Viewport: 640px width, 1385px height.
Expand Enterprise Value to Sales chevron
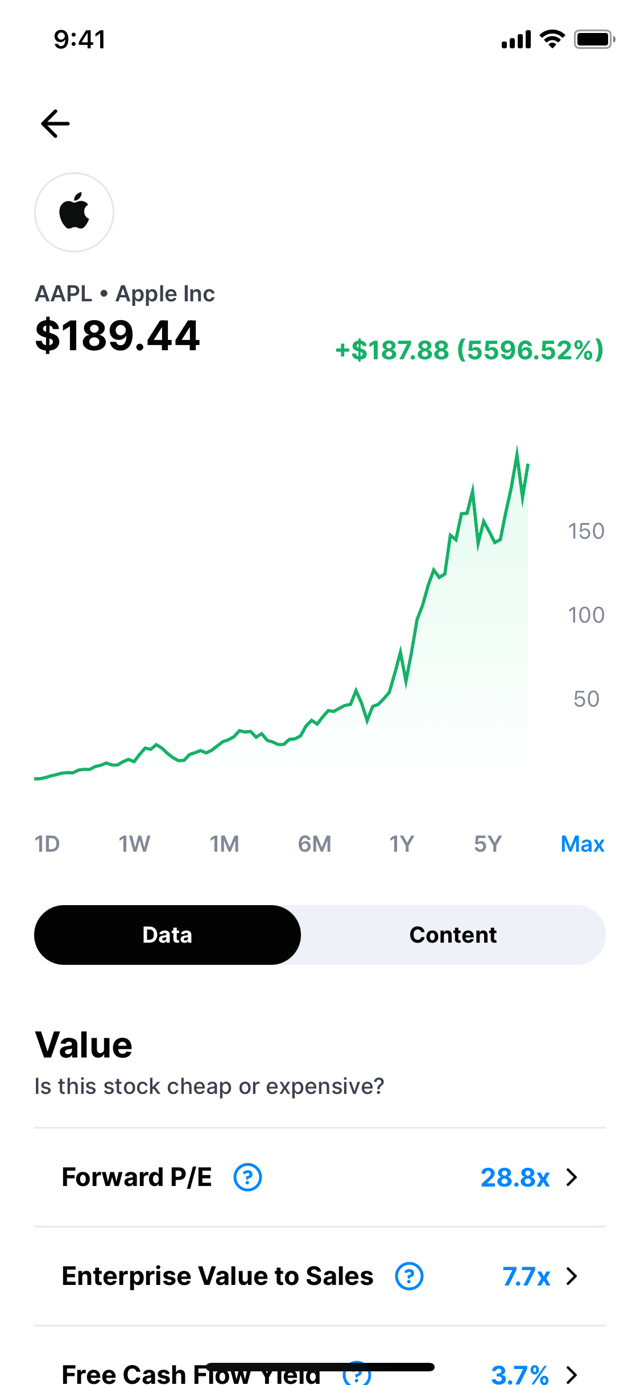tap(572, 1276)
